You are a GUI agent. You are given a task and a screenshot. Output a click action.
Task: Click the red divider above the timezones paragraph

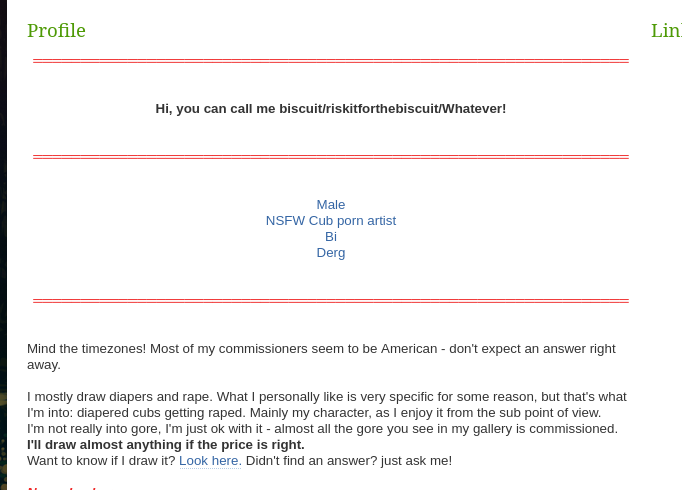coord(330,300)
